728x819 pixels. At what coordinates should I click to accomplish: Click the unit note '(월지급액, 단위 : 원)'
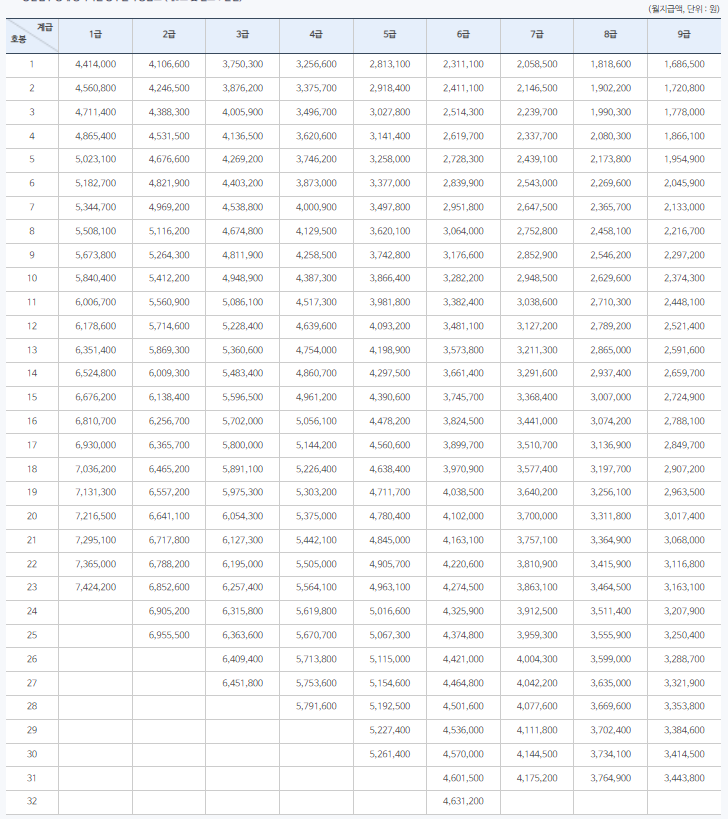(684, 9)
